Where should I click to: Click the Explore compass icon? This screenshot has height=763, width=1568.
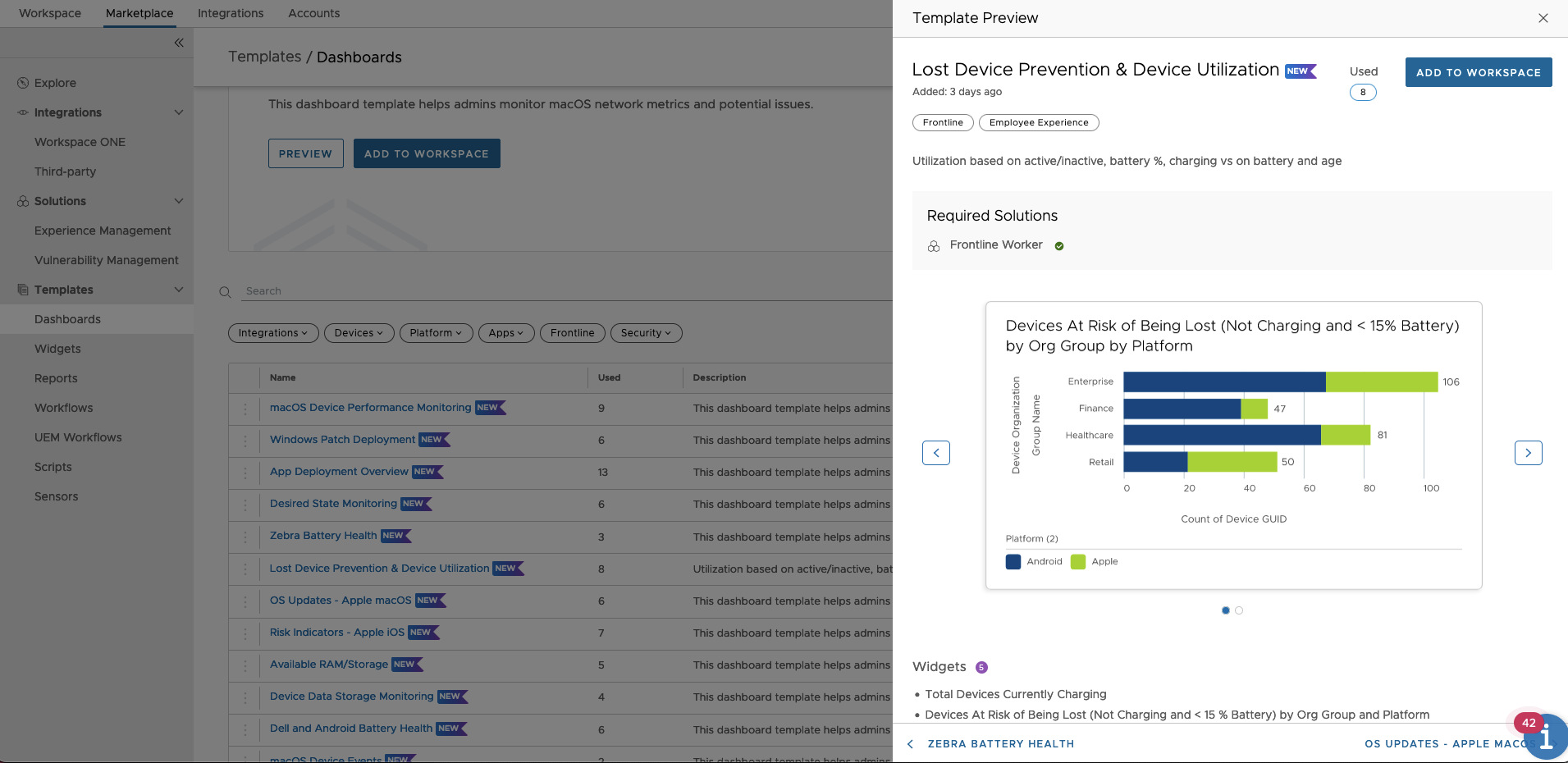click(23, 83)
